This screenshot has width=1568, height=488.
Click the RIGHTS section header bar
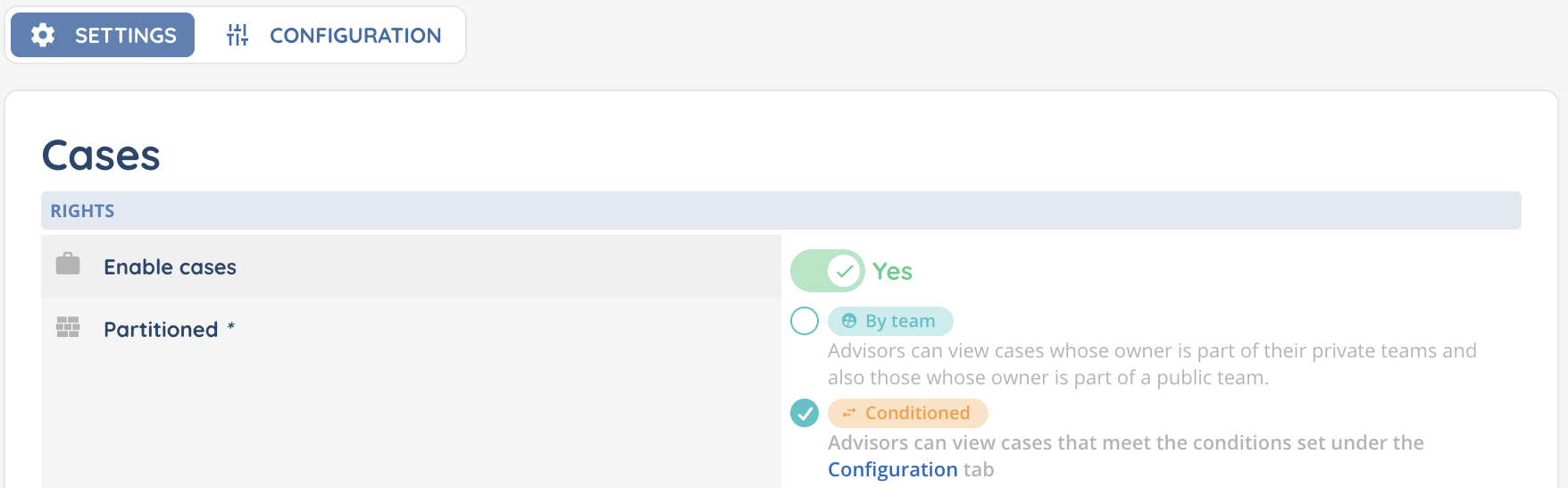coord(780,211)
